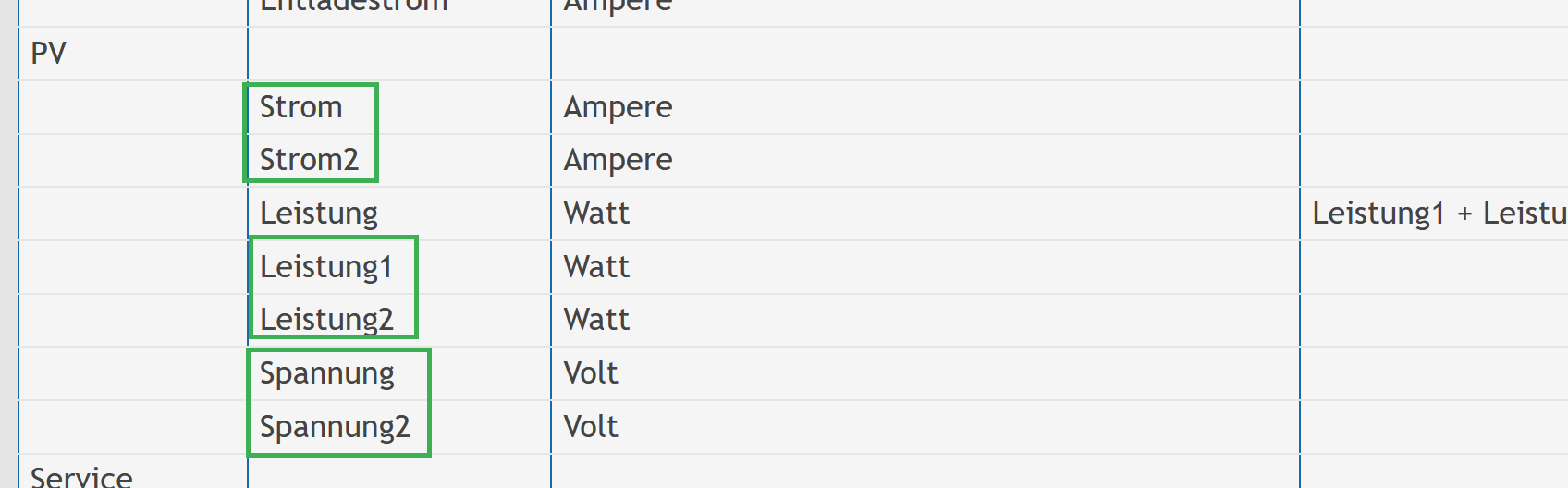
Task: Click the partially visible Entladestrom cell
Action: (354, 6)
